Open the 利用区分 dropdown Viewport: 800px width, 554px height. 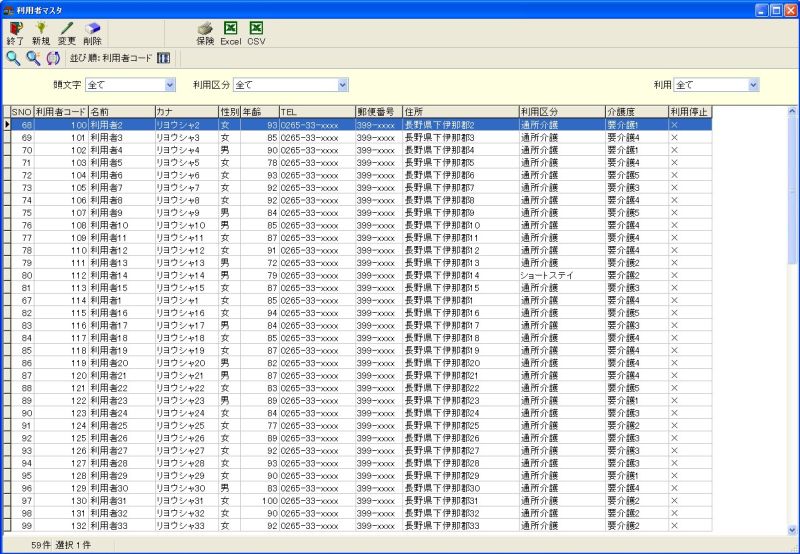[x=343, y=85]
